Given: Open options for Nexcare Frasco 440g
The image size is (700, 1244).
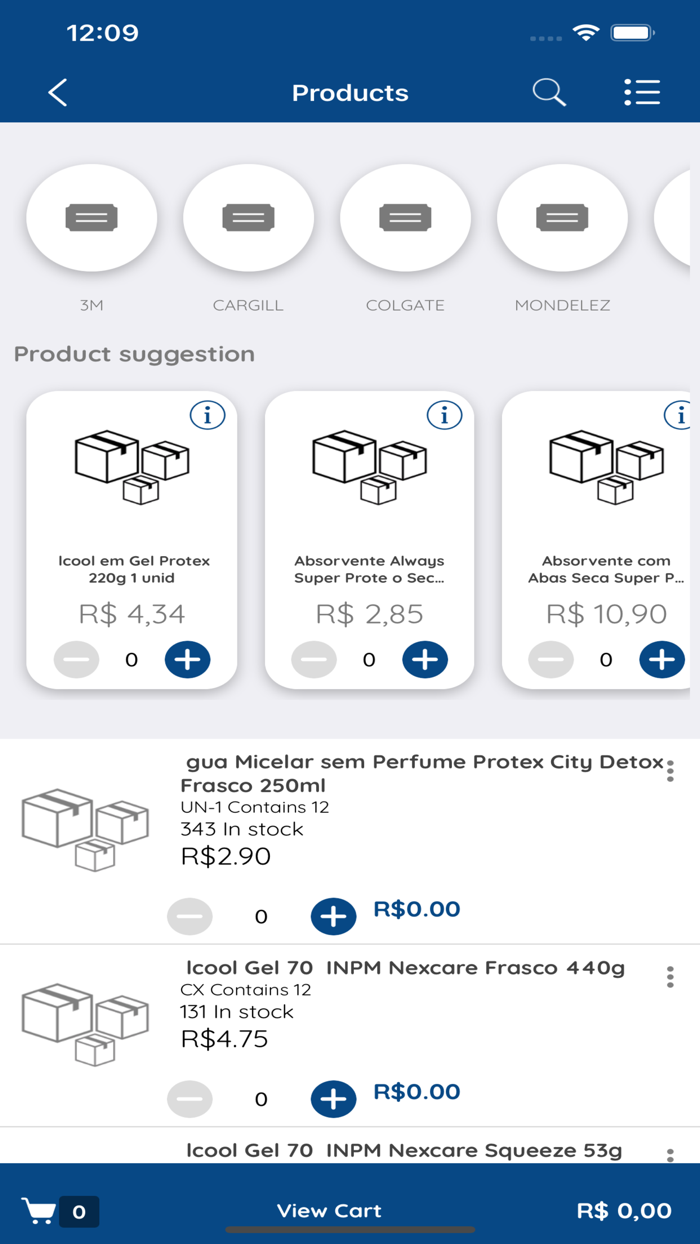Looking at the screenshot, I should (670, 977).
